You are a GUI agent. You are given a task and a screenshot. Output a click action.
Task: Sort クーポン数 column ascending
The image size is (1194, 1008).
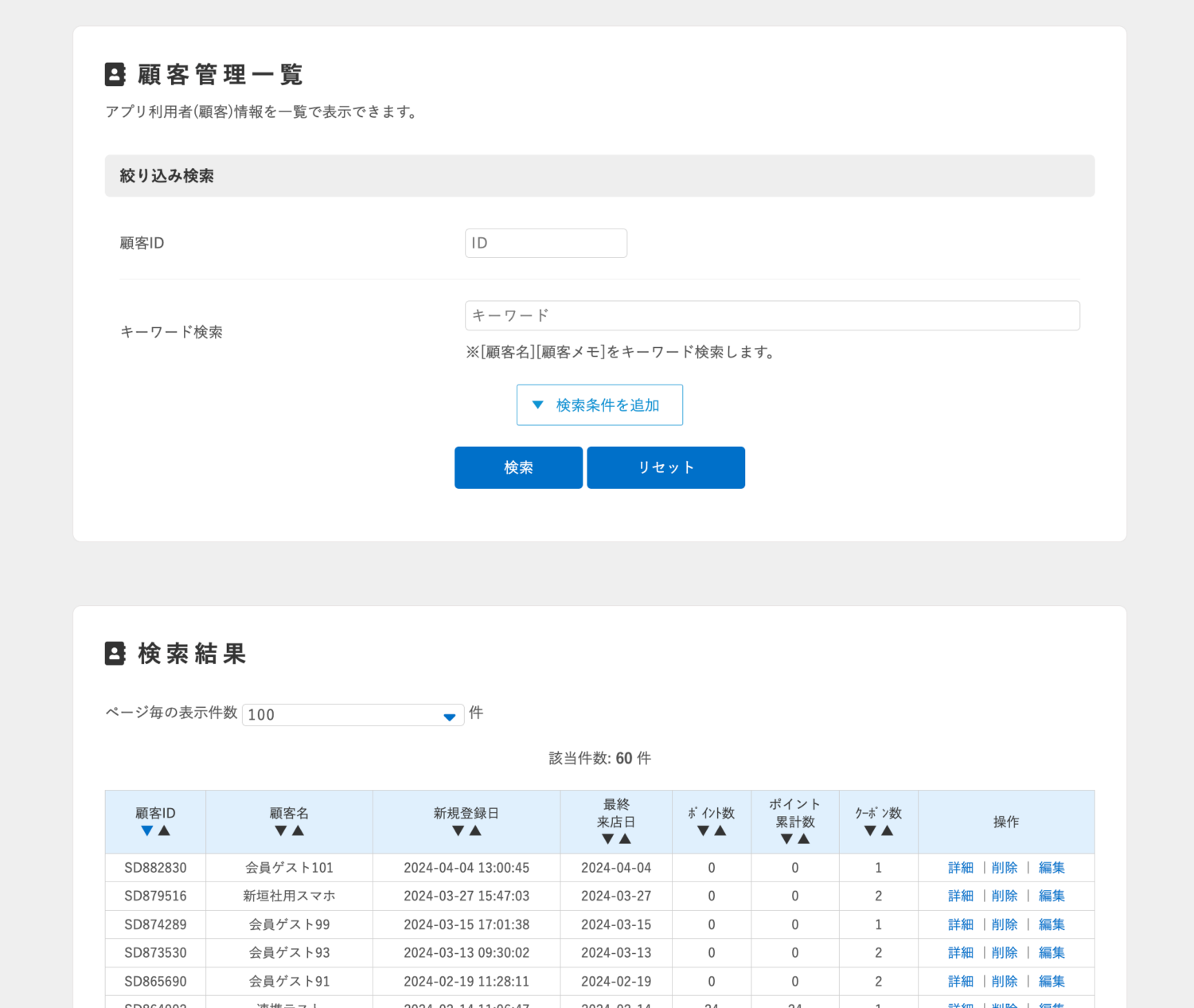coord(888,830)
